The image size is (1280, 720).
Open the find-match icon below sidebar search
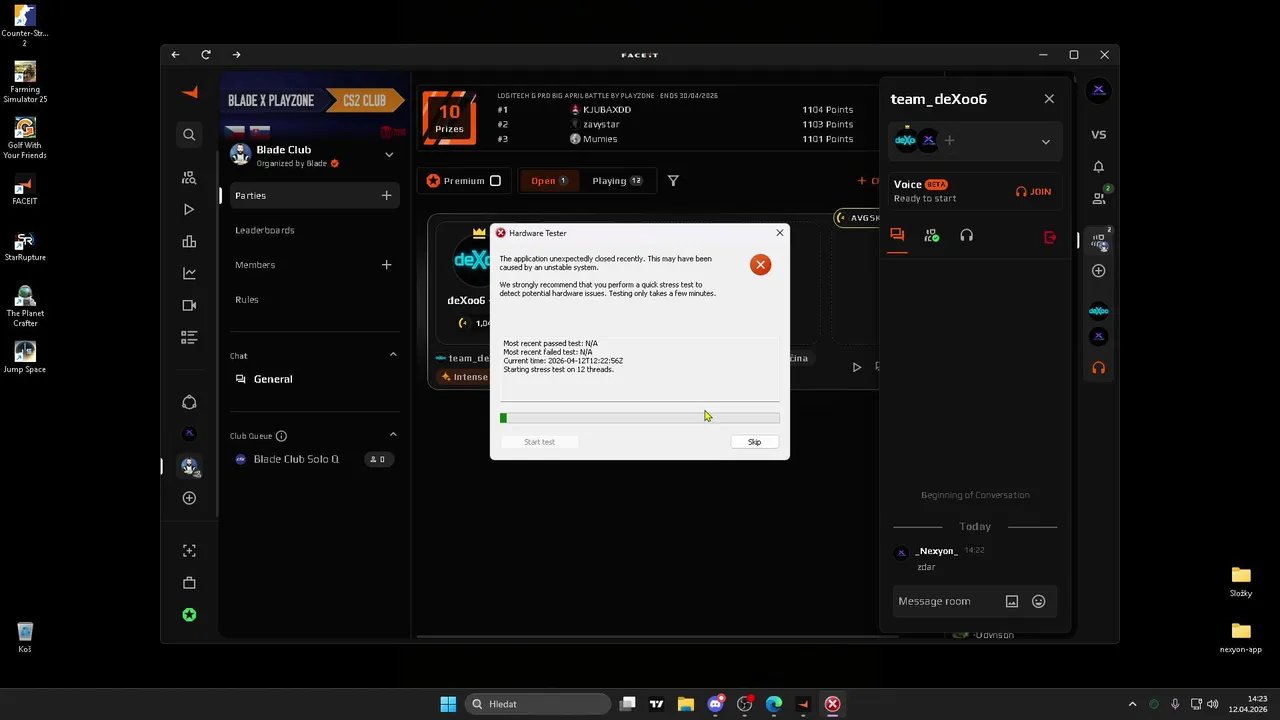189,177
